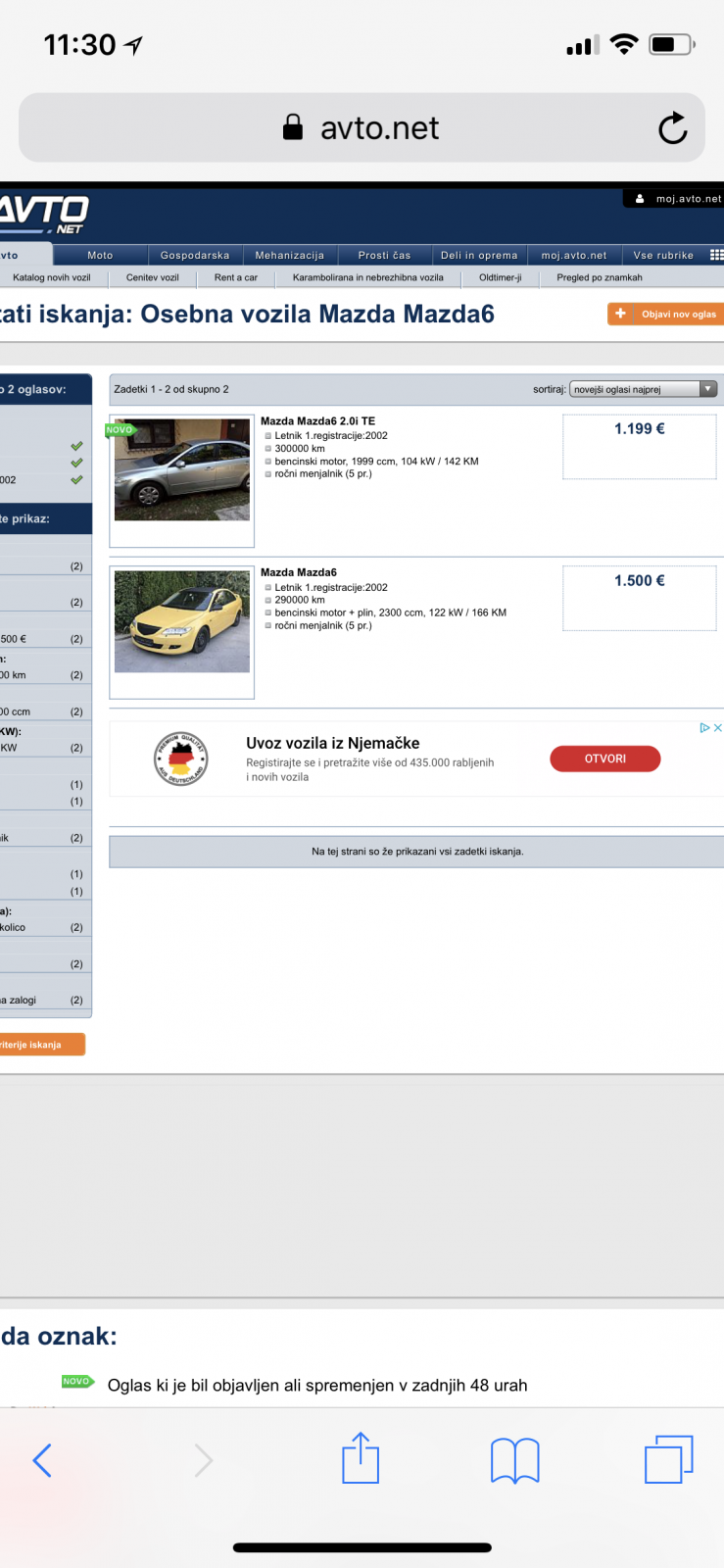Click NOVO legend badge at page bottom
Viewport: 724px width, 1568px height.
point(77,1381)
